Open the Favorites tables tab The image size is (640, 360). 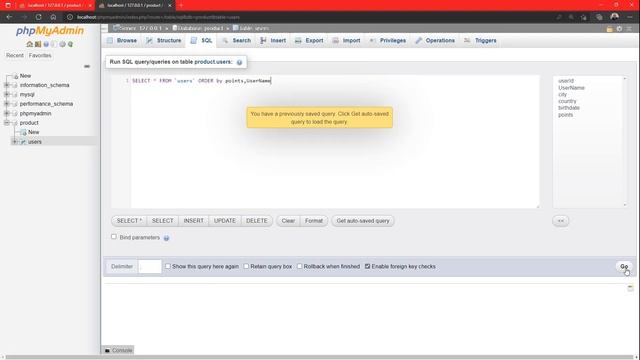click(x=40, y=56)
